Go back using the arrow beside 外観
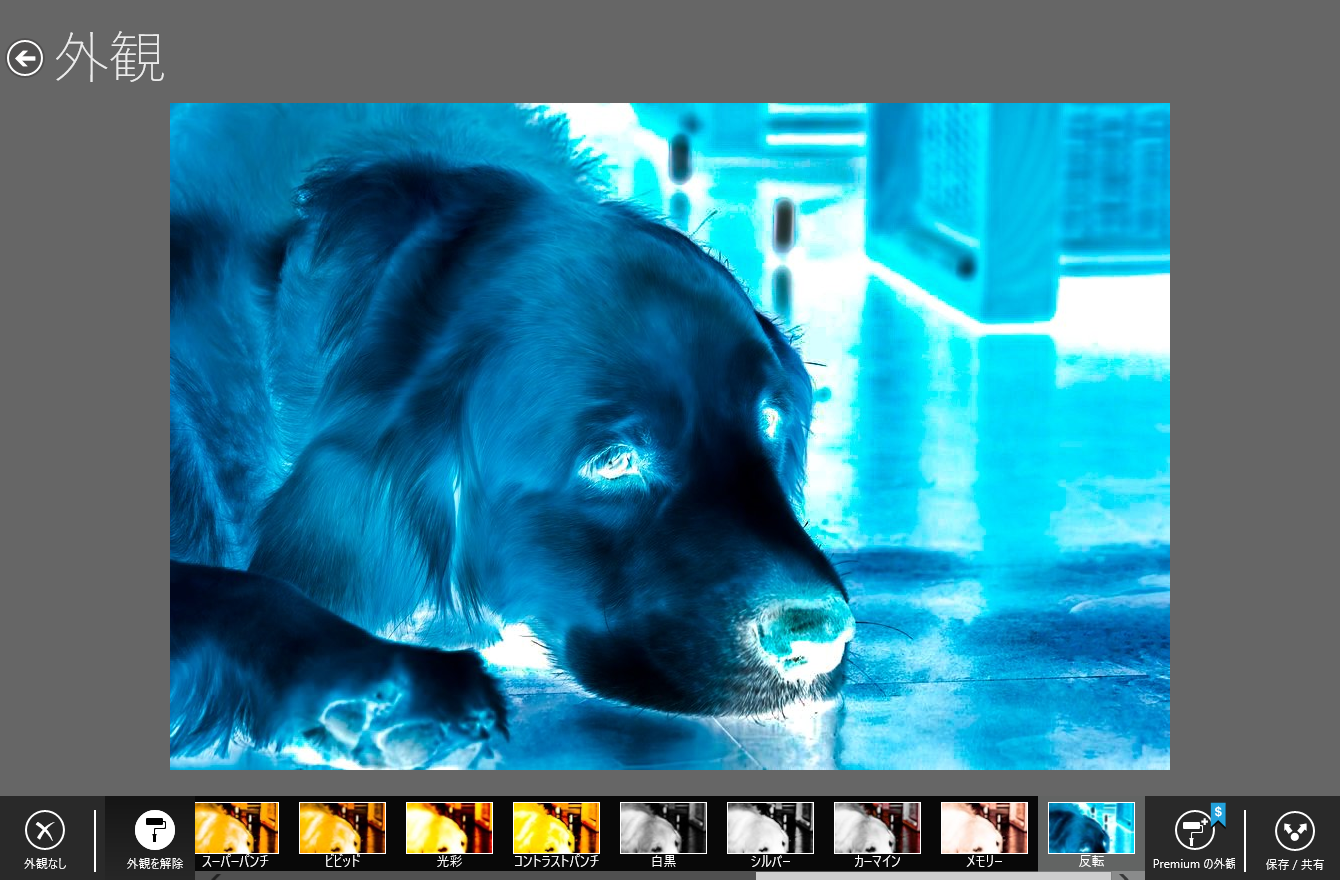Viewport: 1340px width, 880px height. click(x=25, y=58)
